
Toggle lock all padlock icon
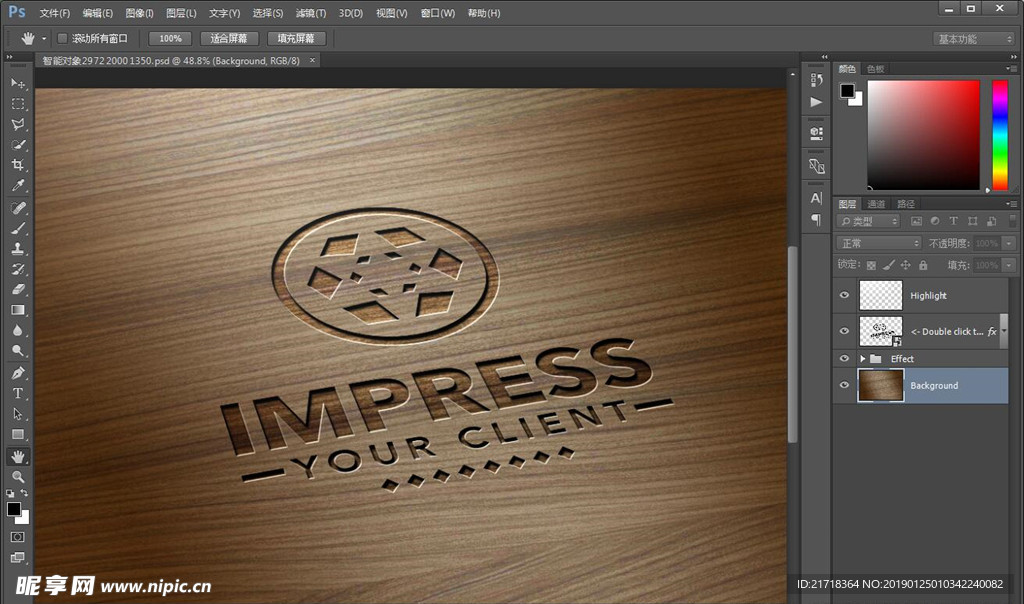[923, 265]
